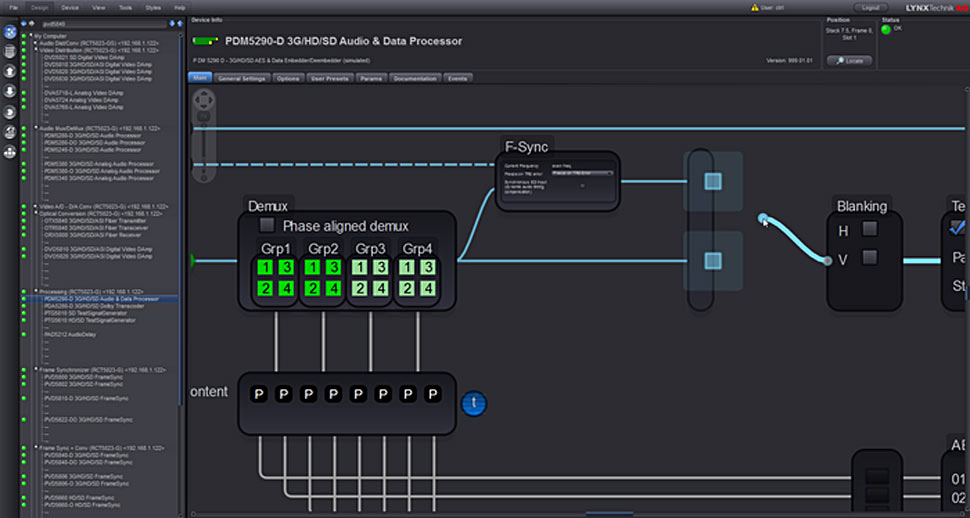This screenshot has width=970, height=518.
Task: Toggle channel 4 in Demux Grp1
Action: (286, 288)
